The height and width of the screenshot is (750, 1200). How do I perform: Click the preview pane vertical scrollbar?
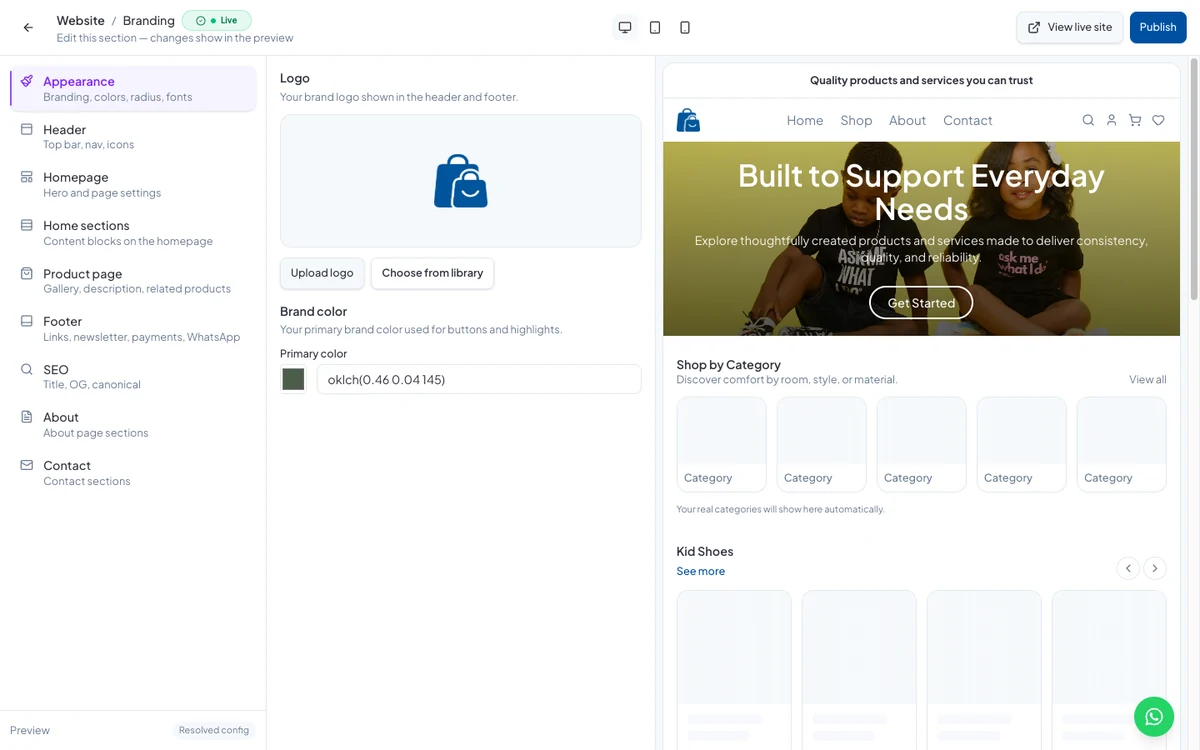(x=1192, y=179)
